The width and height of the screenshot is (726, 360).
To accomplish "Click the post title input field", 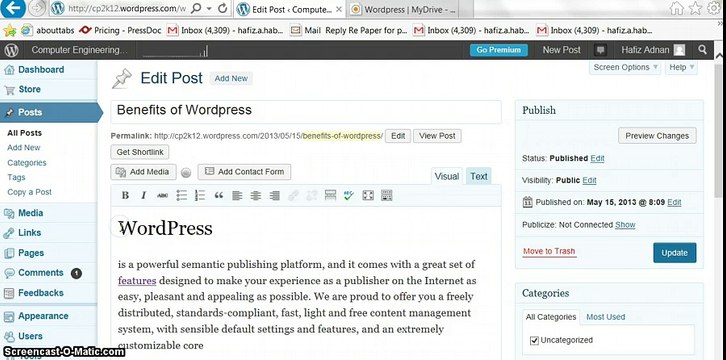I will point(306,112).
